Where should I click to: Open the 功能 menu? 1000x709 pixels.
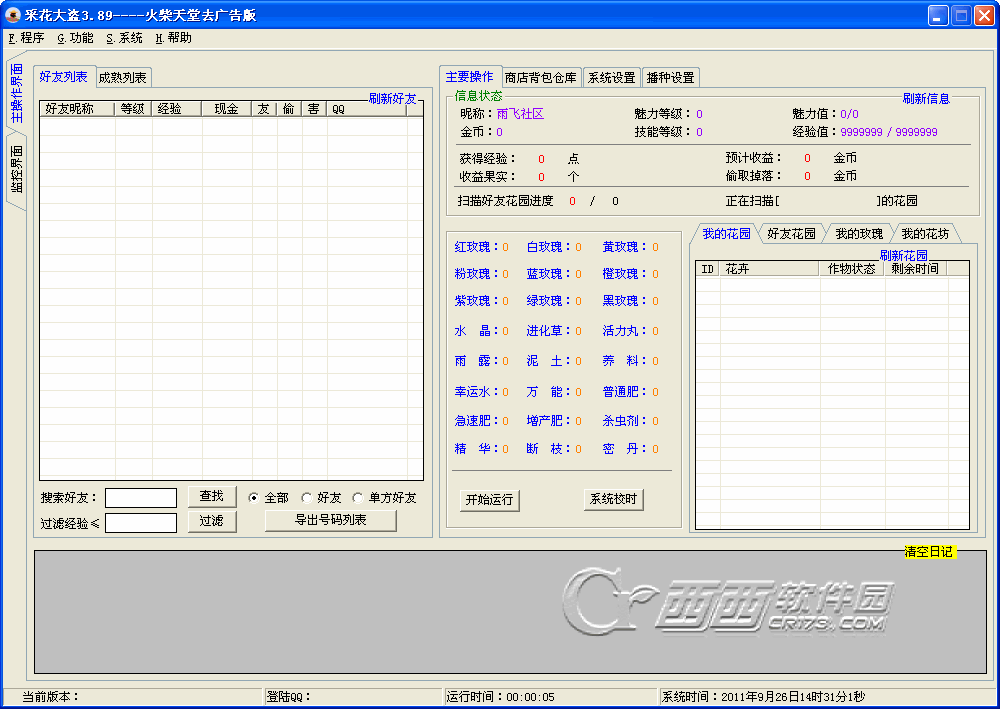pyautogui.click(x=75, y=38)
